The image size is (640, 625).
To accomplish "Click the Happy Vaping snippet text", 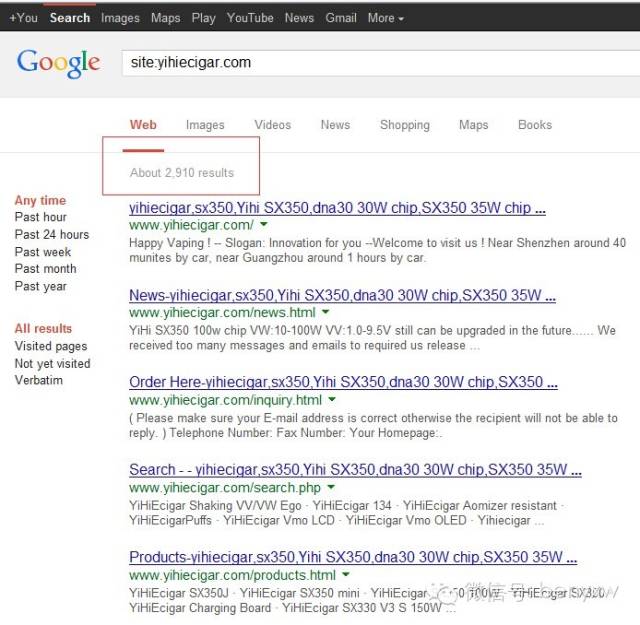I will pos(377,250).
